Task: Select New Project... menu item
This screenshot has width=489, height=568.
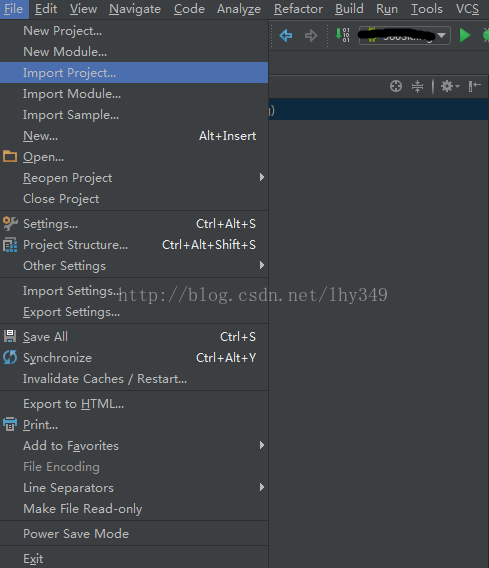Action: point(134,31)
